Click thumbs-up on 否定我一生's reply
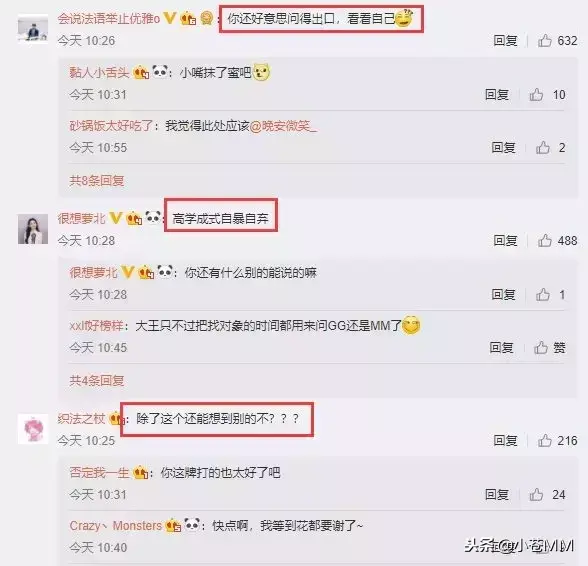Screen dimensions: 588x566 [536, 495]
